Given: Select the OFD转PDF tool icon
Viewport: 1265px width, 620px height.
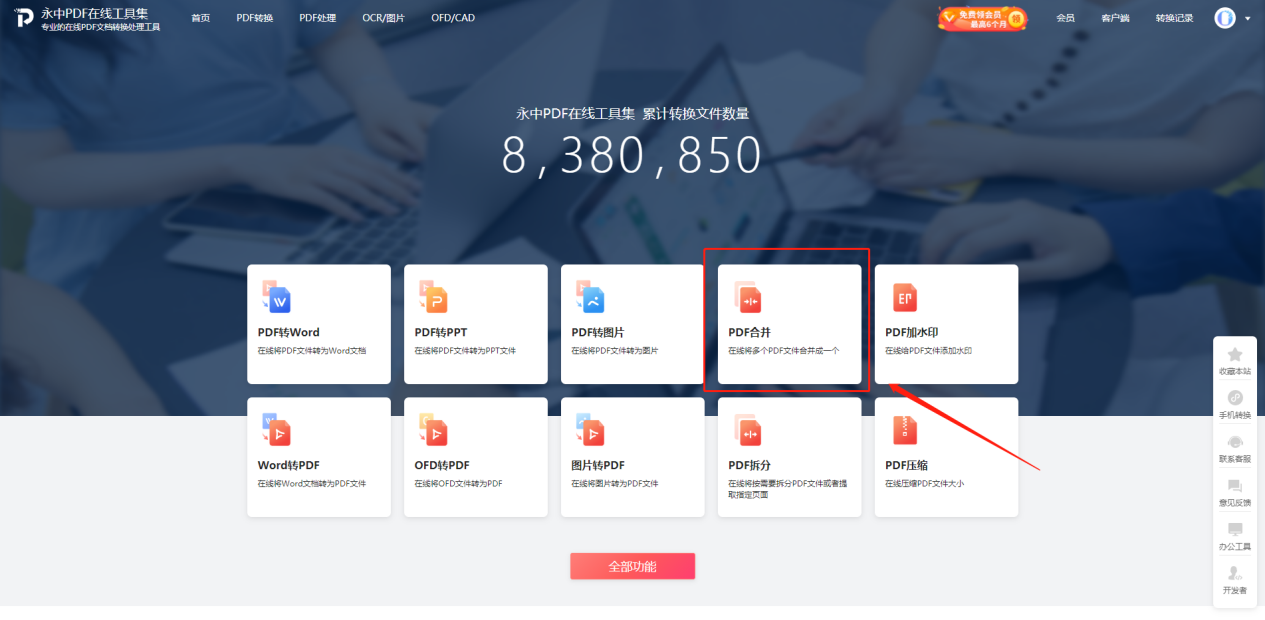Looking at the screenshot, I should coord(432,430).
